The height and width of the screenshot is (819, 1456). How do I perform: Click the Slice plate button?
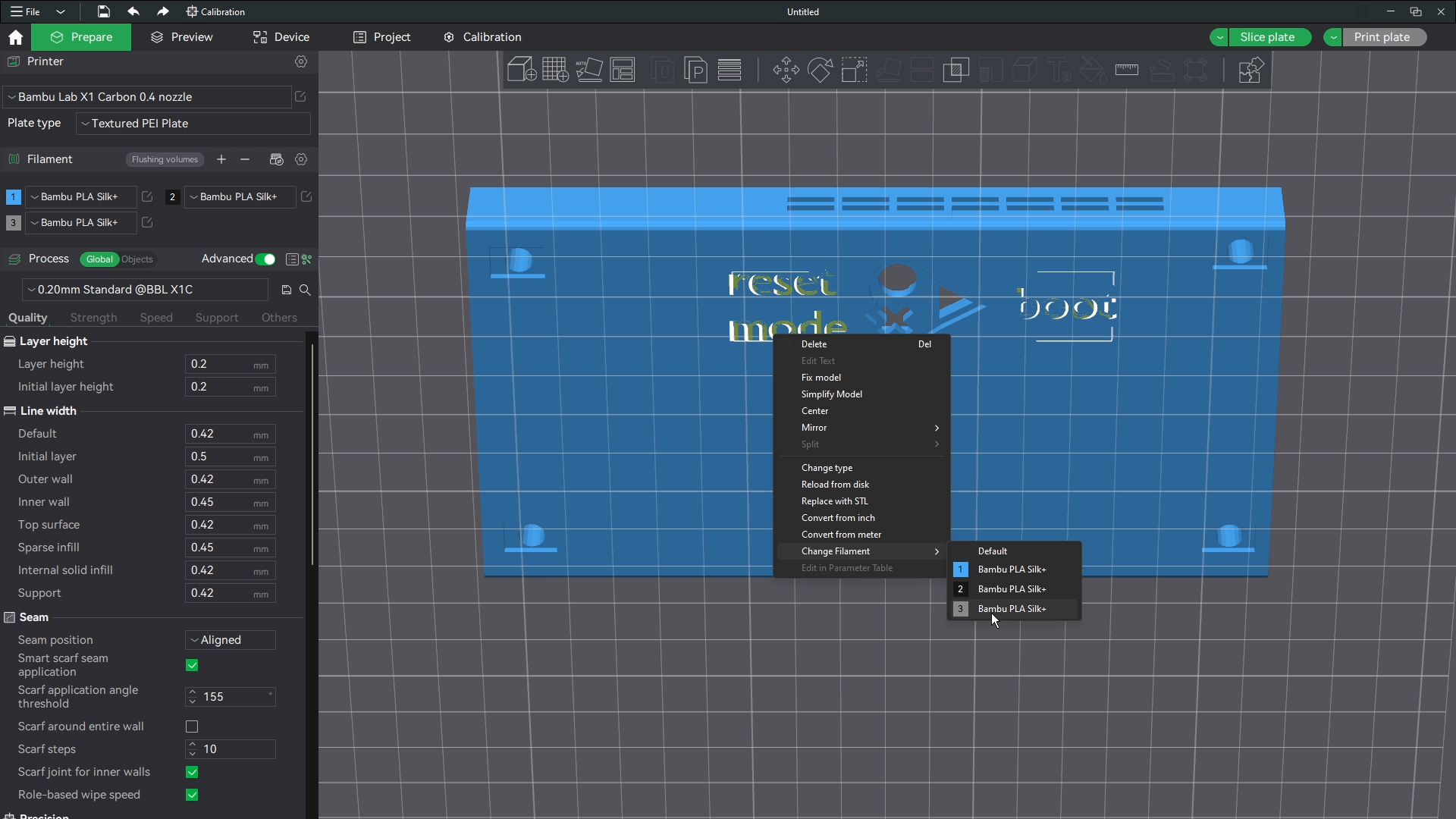[x=1267, y=37]
